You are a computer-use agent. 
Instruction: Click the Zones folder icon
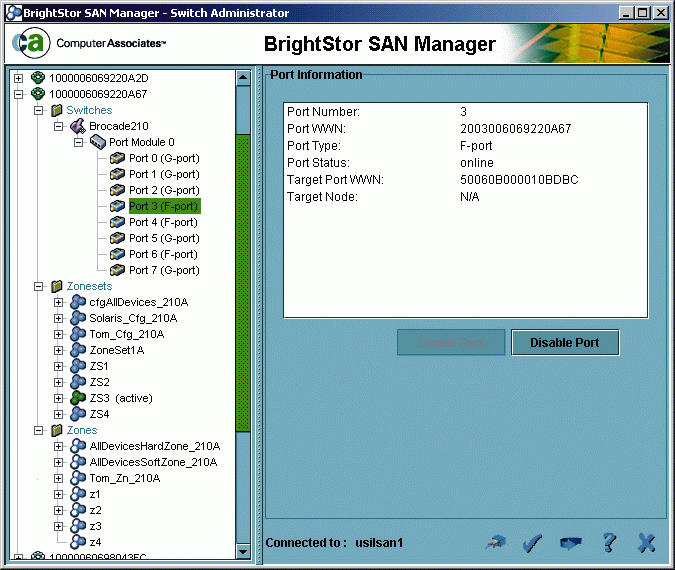[x=57, y=430]
